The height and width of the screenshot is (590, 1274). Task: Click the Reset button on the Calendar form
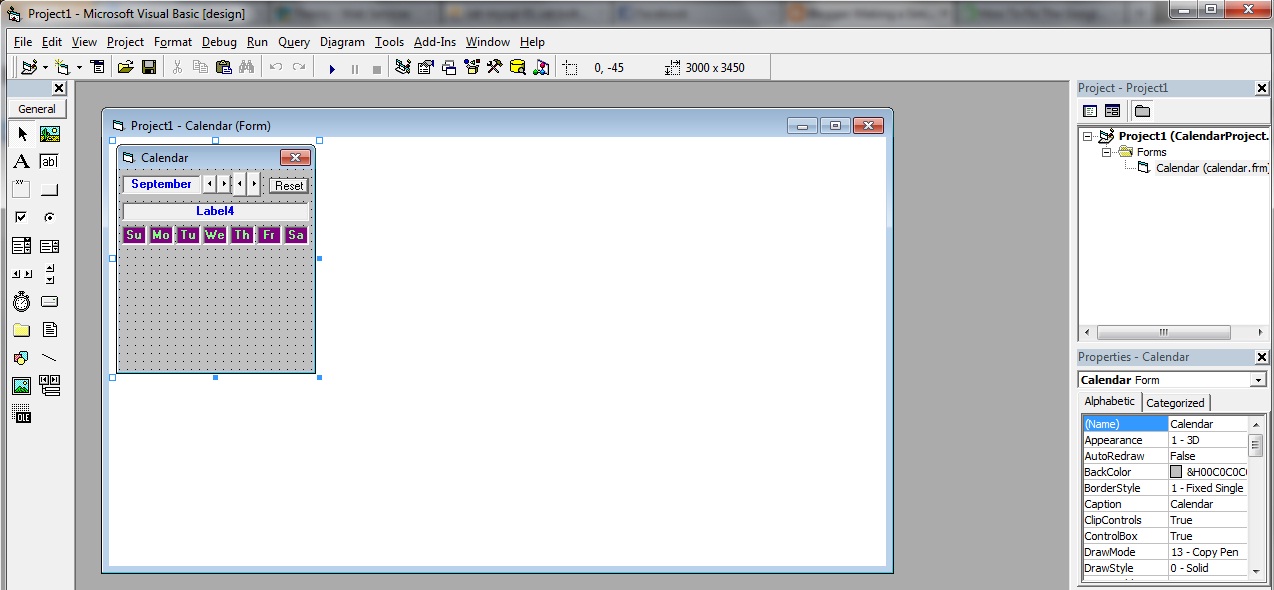288,185
